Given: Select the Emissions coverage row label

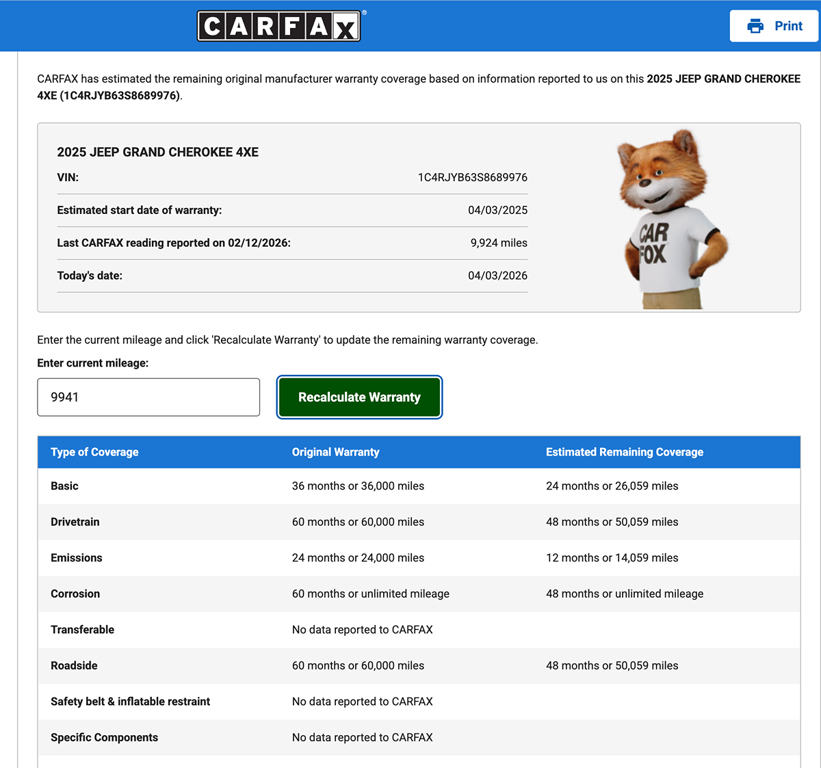Looking at the screenshot, I should (x=76, y=558).
